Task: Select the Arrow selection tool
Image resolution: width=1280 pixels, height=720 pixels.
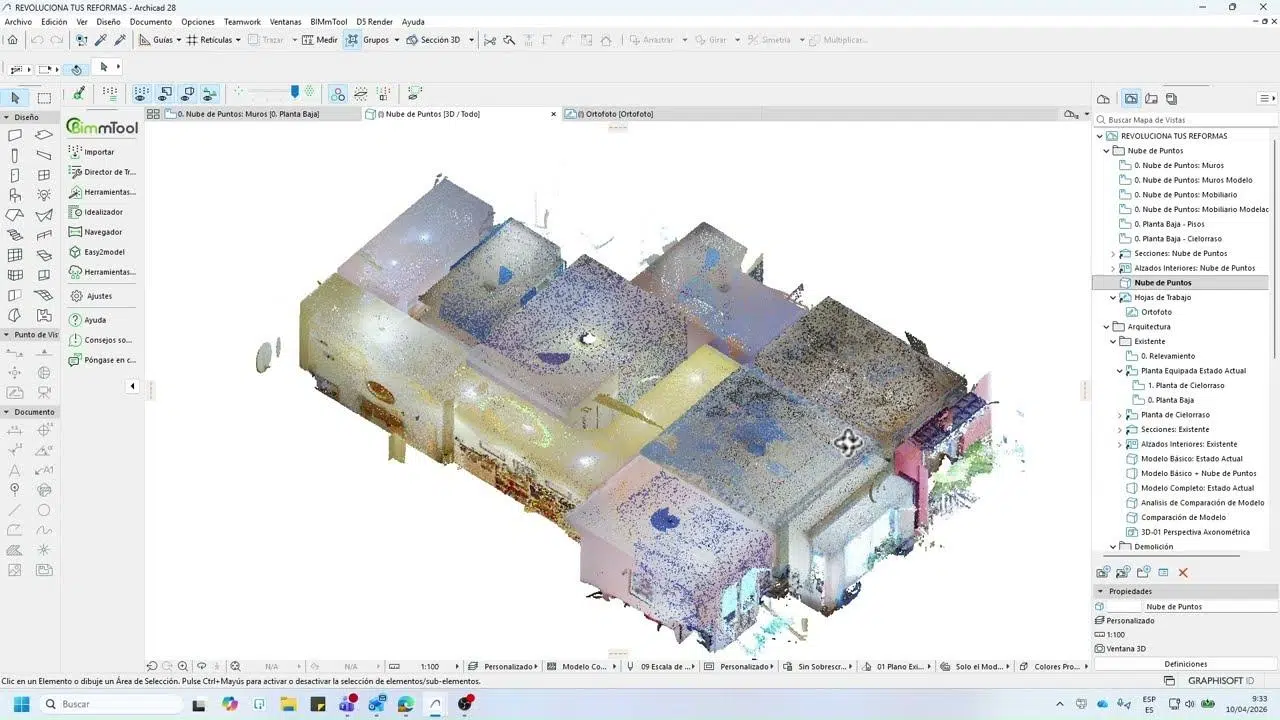Action: point(15,98)
